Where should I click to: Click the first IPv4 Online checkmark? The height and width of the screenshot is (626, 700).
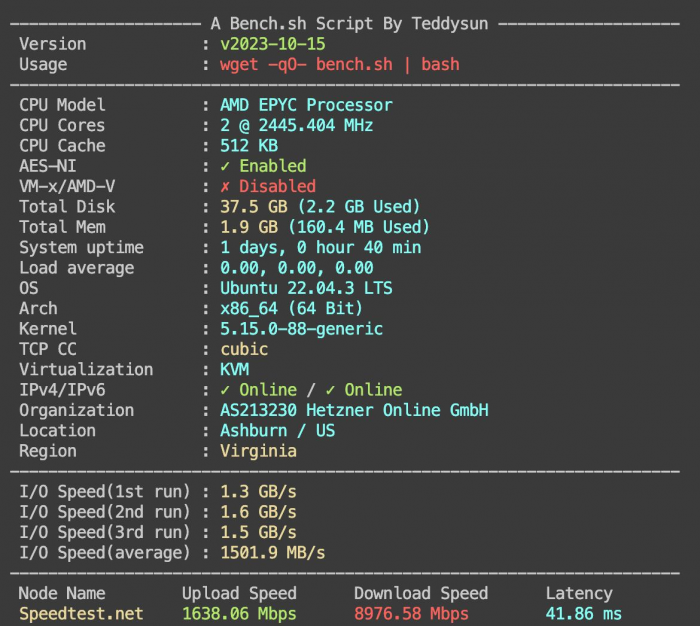pyautogui.click(x=225, y=390)
